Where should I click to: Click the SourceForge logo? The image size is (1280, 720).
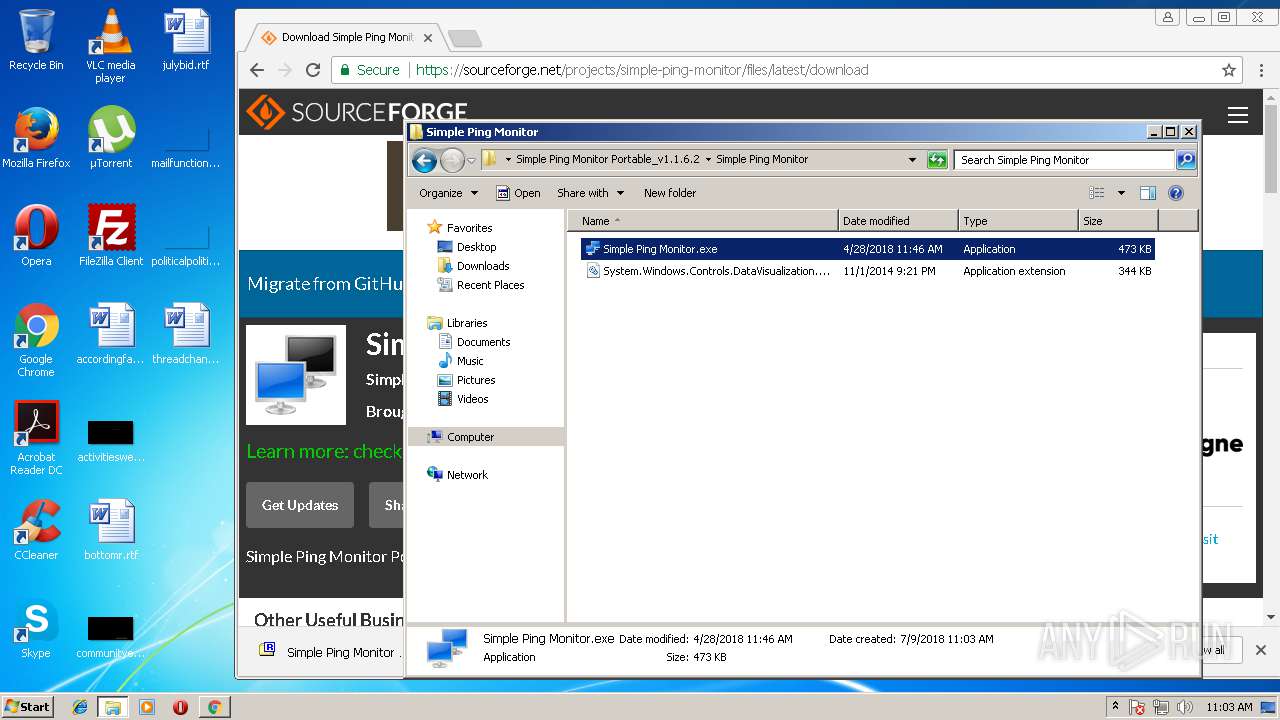(x=357, y=112)
